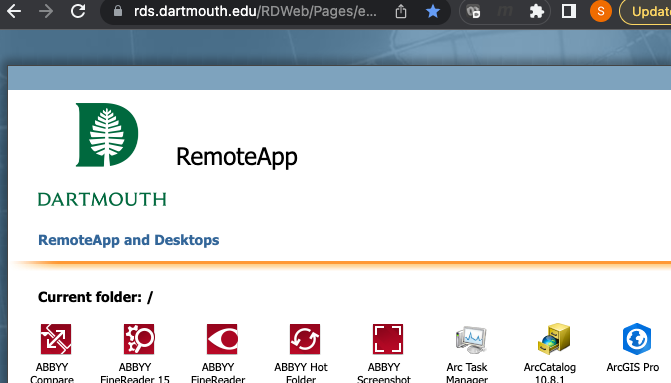Viewport: 671px width, 383px height.
Task: Share this page via share icon
Action: [x=401, y=12]
